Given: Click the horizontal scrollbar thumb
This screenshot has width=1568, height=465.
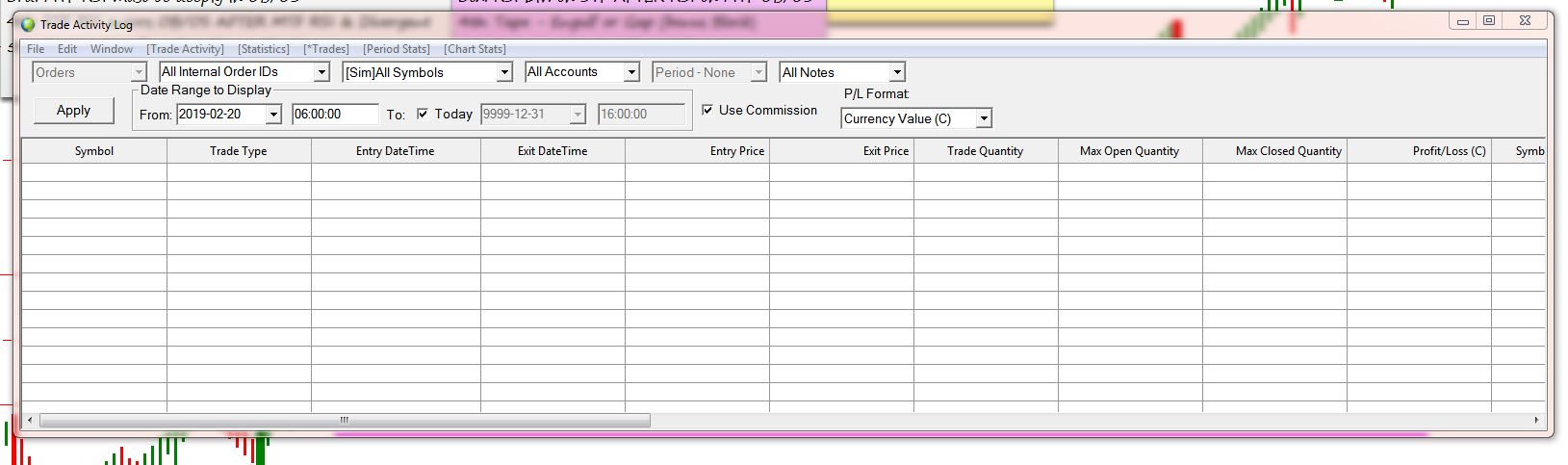Looking at the screenshot, I should [x=345, y=421].
